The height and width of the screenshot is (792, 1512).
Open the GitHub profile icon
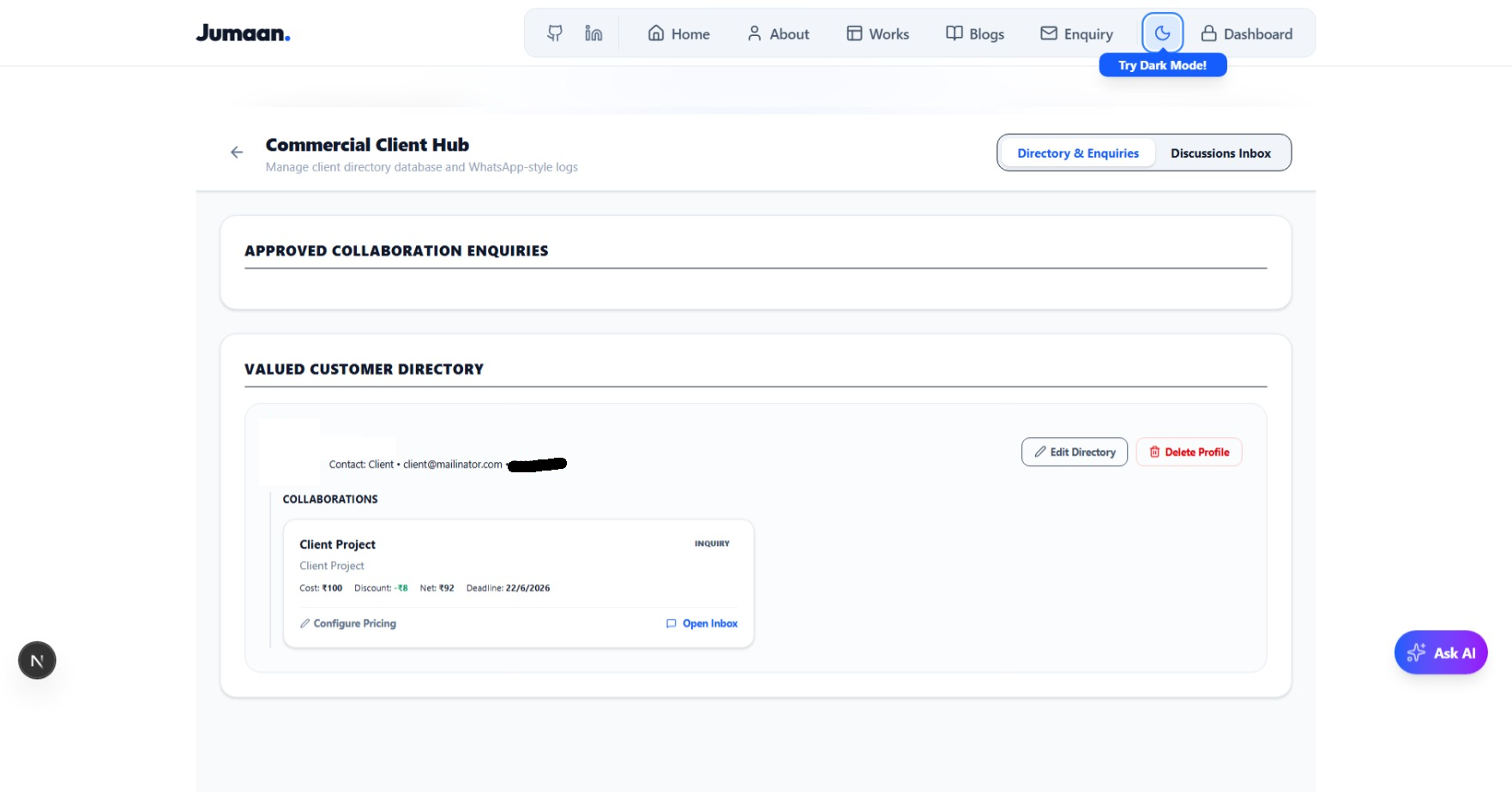pyautogui.click(x=555, y=33)
